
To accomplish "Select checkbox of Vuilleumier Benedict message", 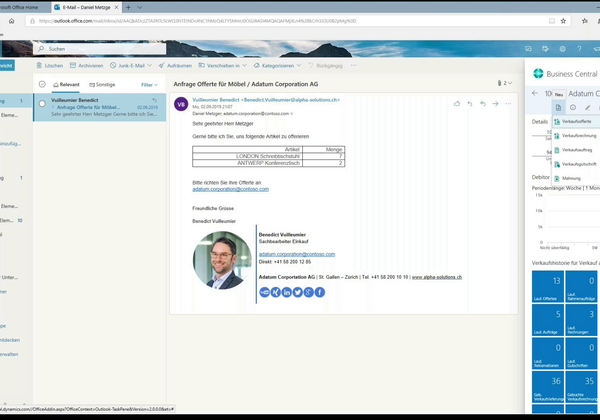I will 42,104.
